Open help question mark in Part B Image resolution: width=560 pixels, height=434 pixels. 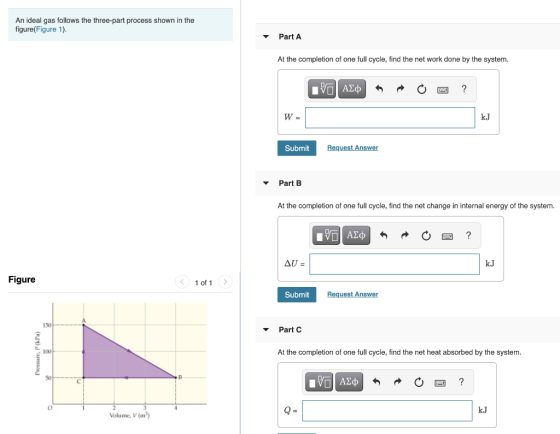468,235
